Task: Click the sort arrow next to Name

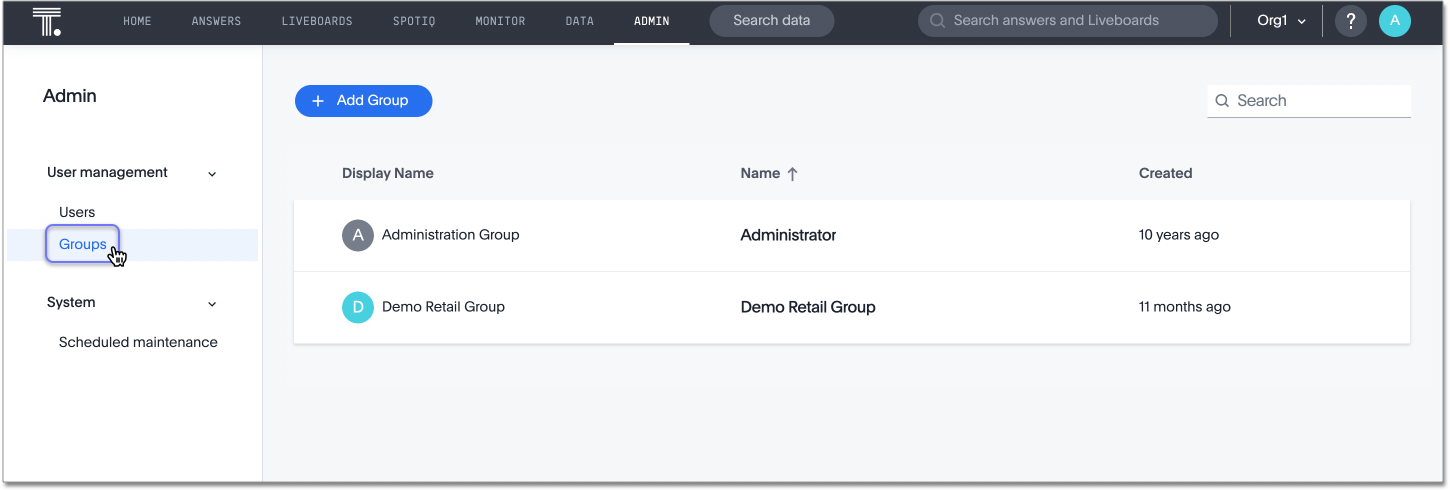Action: tap(793, 174)
